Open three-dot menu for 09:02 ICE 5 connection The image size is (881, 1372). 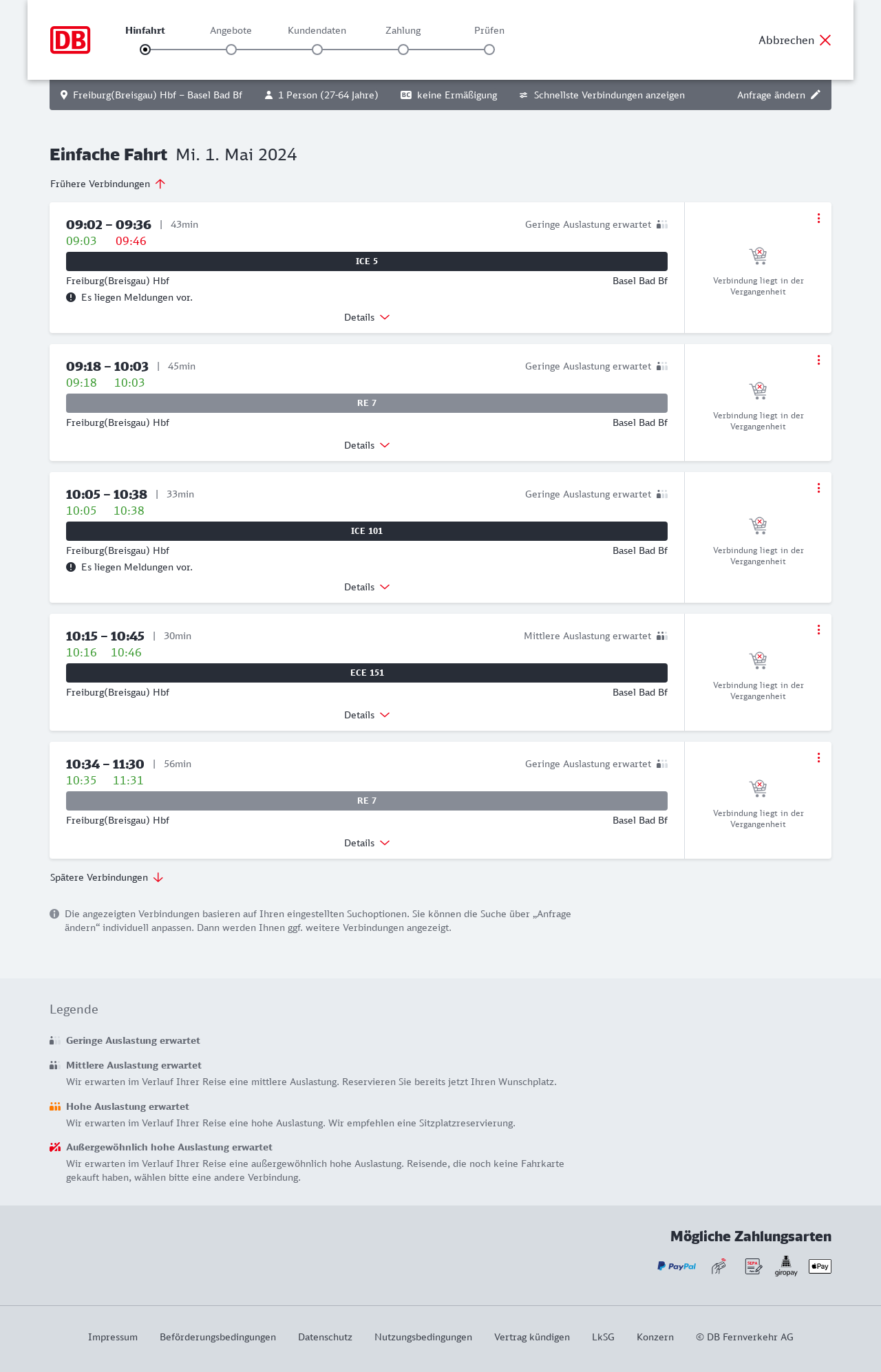[x=818, y=218]
